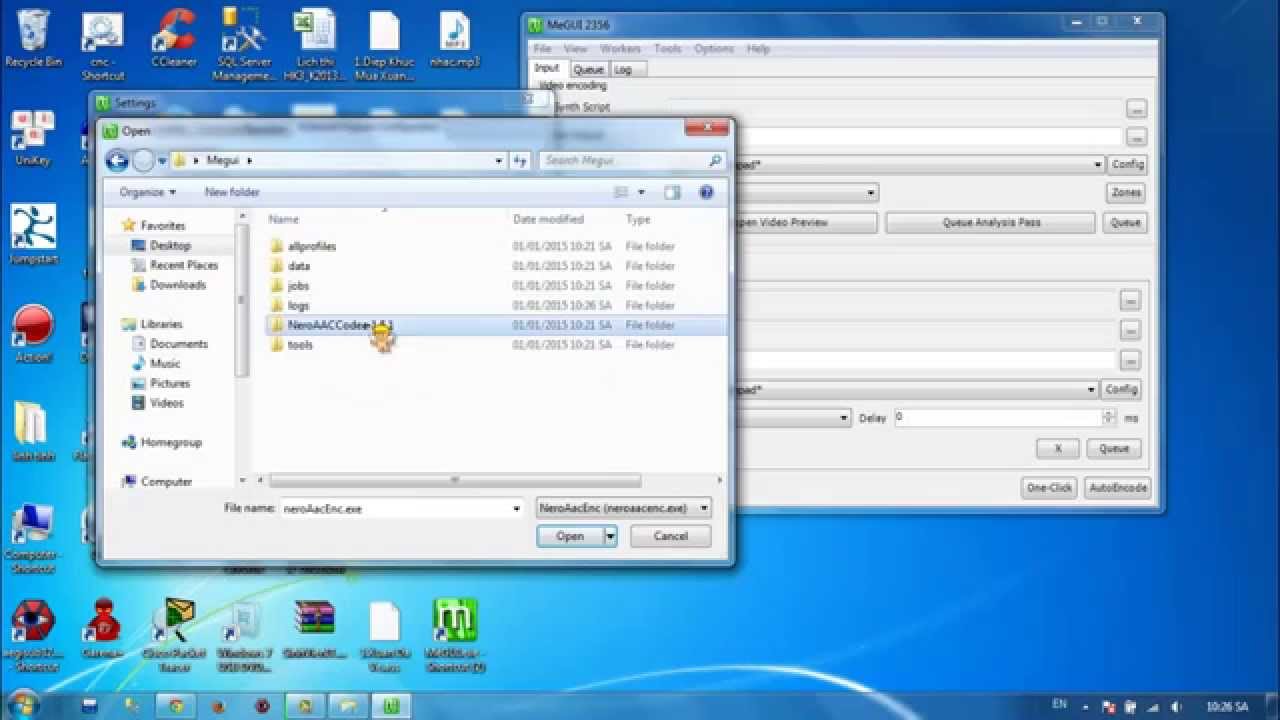Open the Chrome icon in the taskbar
The width and height of the screenshot is (1280, 720).
[x=175, y=705]
